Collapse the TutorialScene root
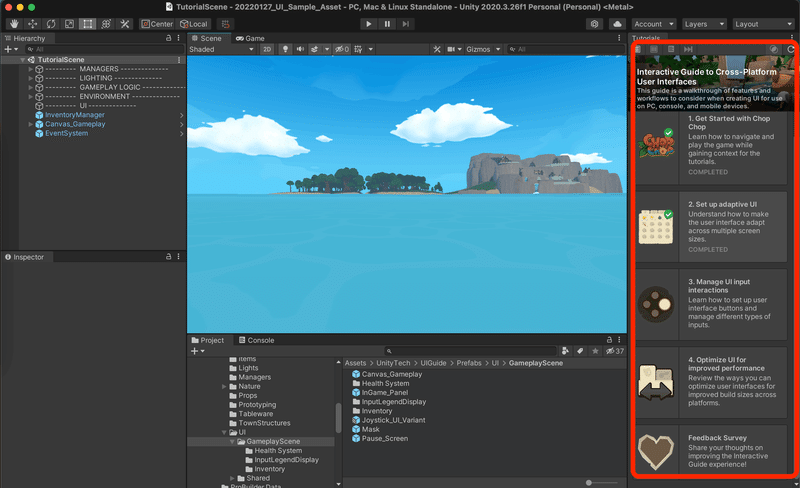 click(22, 60)
